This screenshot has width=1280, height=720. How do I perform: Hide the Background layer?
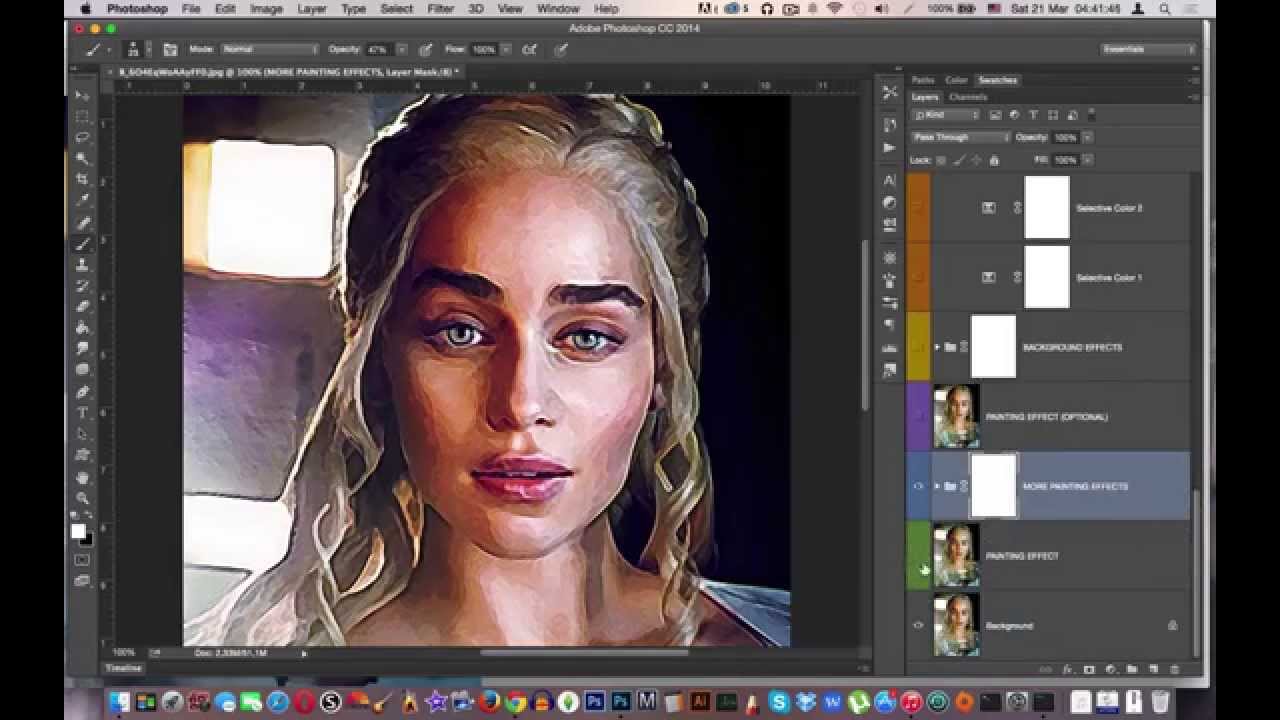[918, 626]
